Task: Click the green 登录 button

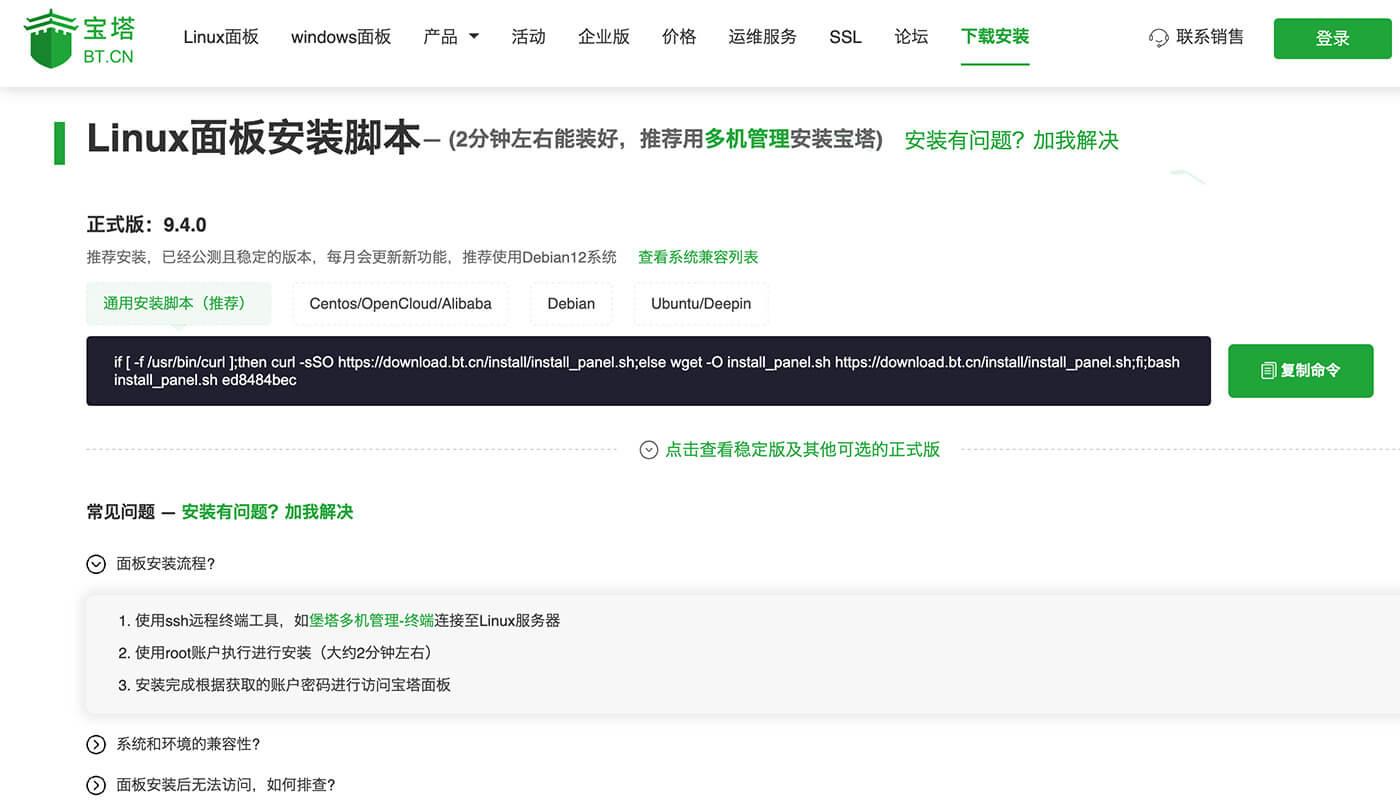Action: point(1333,38)
